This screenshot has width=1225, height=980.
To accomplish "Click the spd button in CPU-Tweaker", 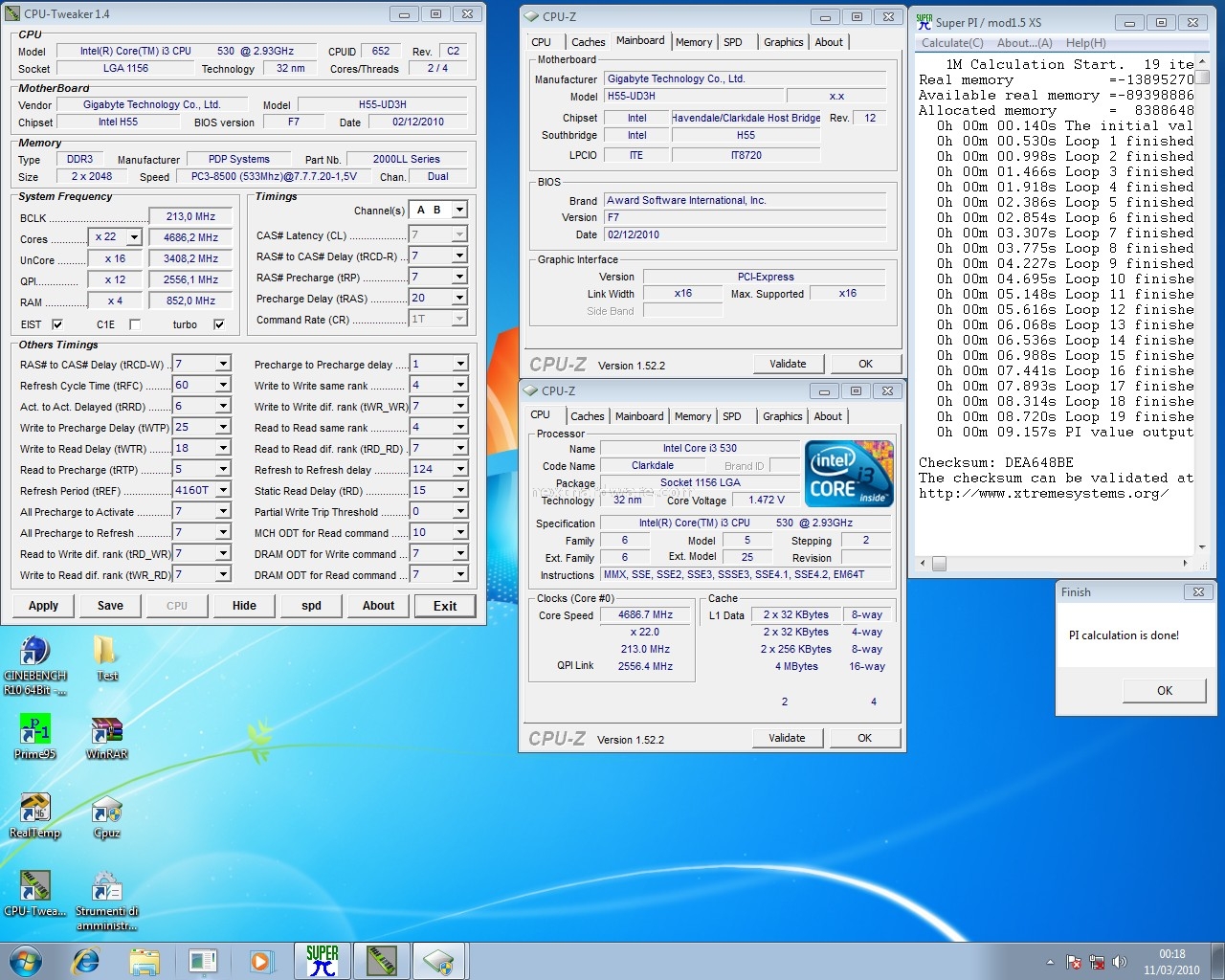I will 311,606.
